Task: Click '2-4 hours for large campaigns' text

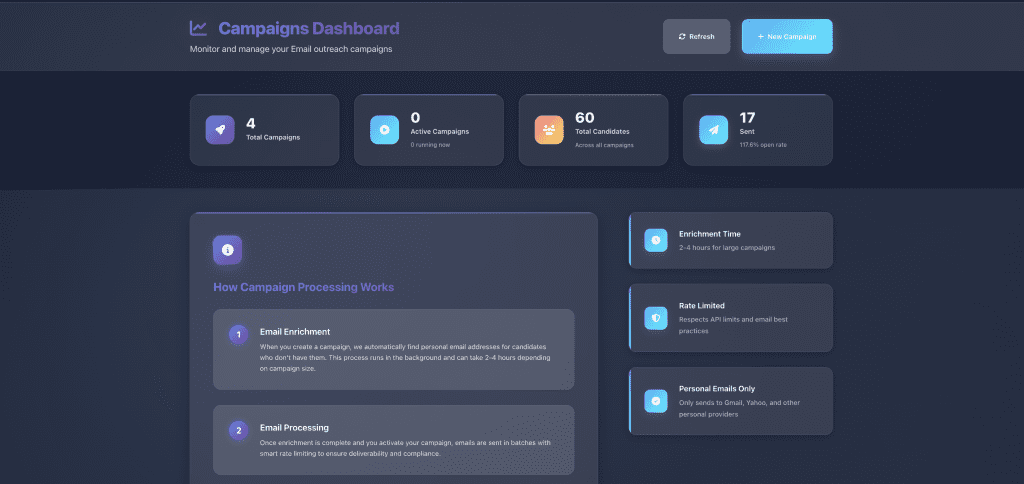Action: coord(727,248)
